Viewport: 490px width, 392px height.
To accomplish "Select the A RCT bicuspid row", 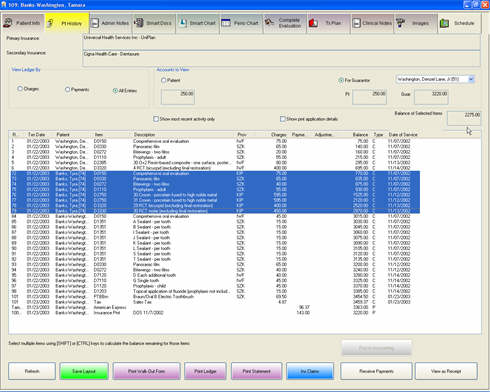I will [x=215, y=168].
